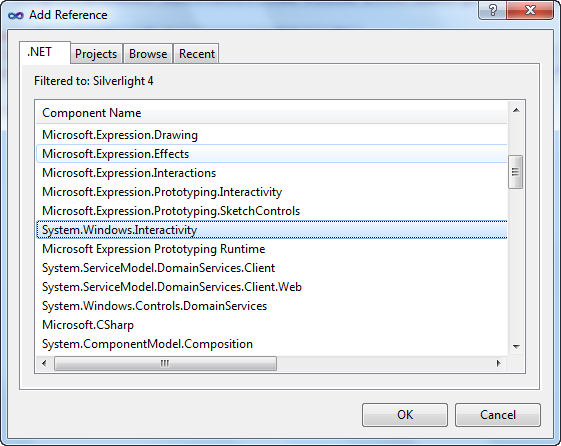Screen dimensions: 561x446
Task: Click the Visual Studio infinity icon in title bar
Action: (x=16, y=15)
